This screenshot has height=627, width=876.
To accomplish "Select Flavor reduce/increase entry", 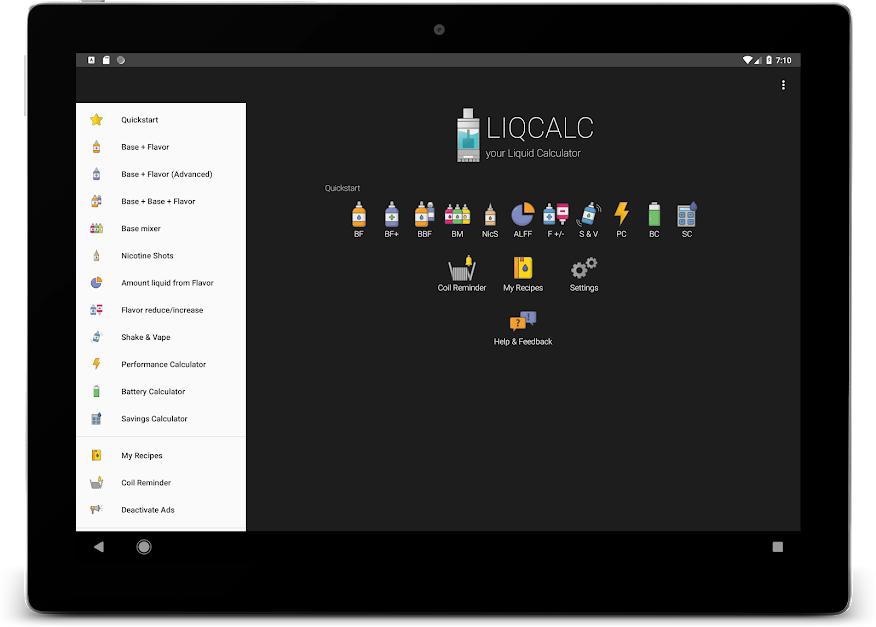I will 161,310.
